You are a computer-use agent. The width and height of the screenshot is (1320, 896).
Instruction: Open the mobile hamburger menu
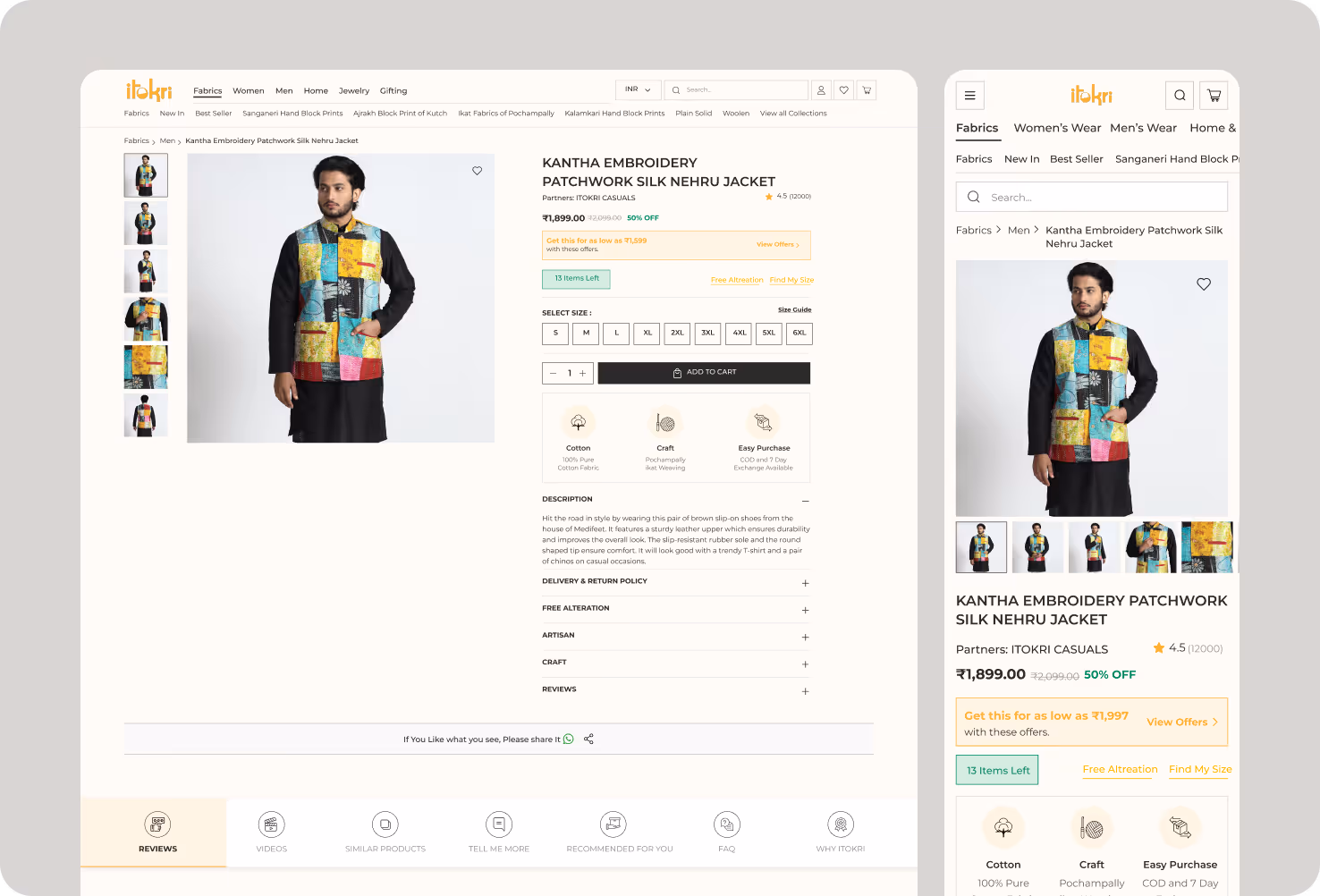point(970,96)
